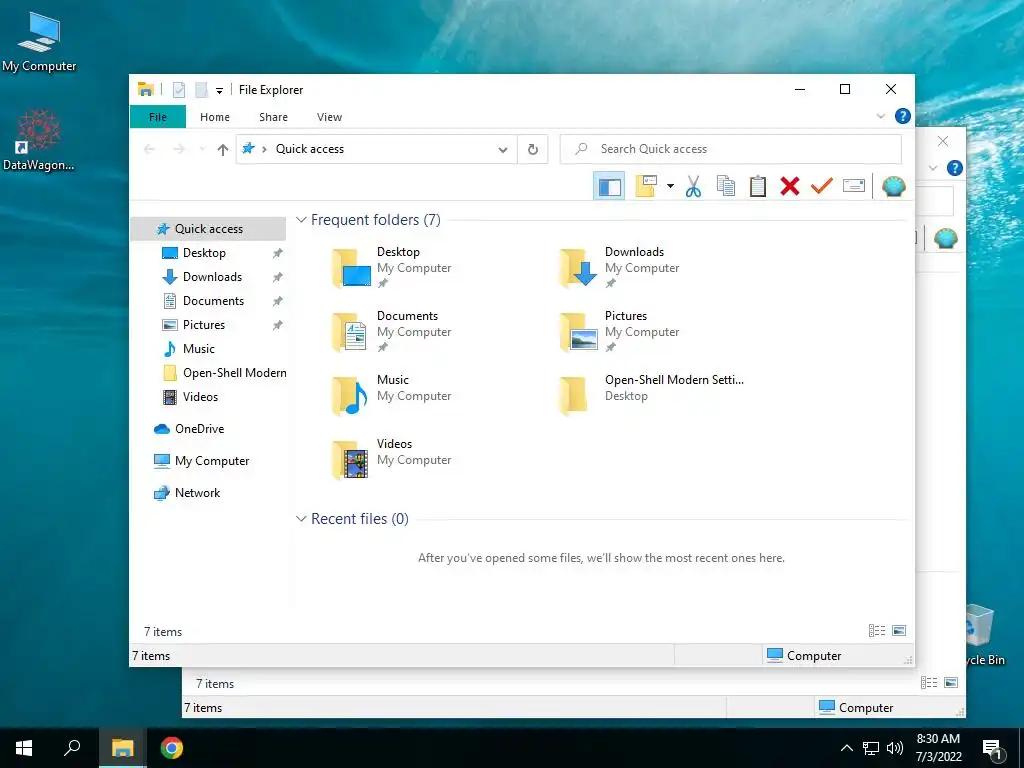Image resolution: width=1024 pixels, height=768 pixels.
Task: Click the Search Quick access field
Action: coord(731,149)
